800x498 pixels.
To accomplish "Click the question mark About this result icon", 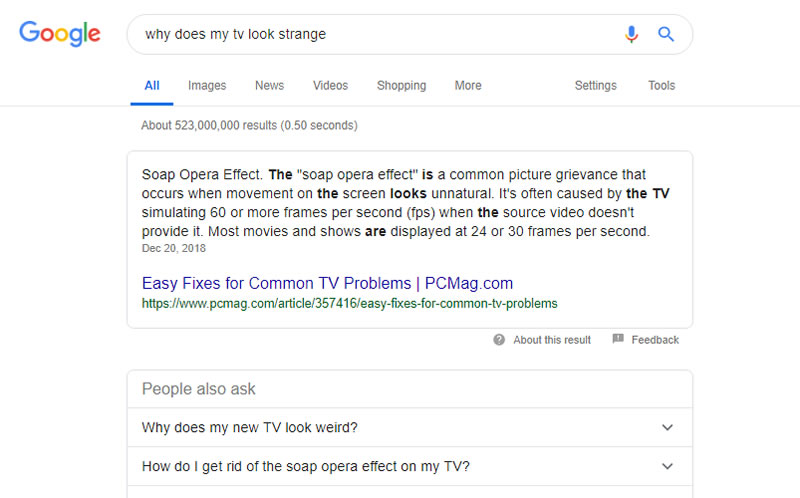I will (499, 340).
